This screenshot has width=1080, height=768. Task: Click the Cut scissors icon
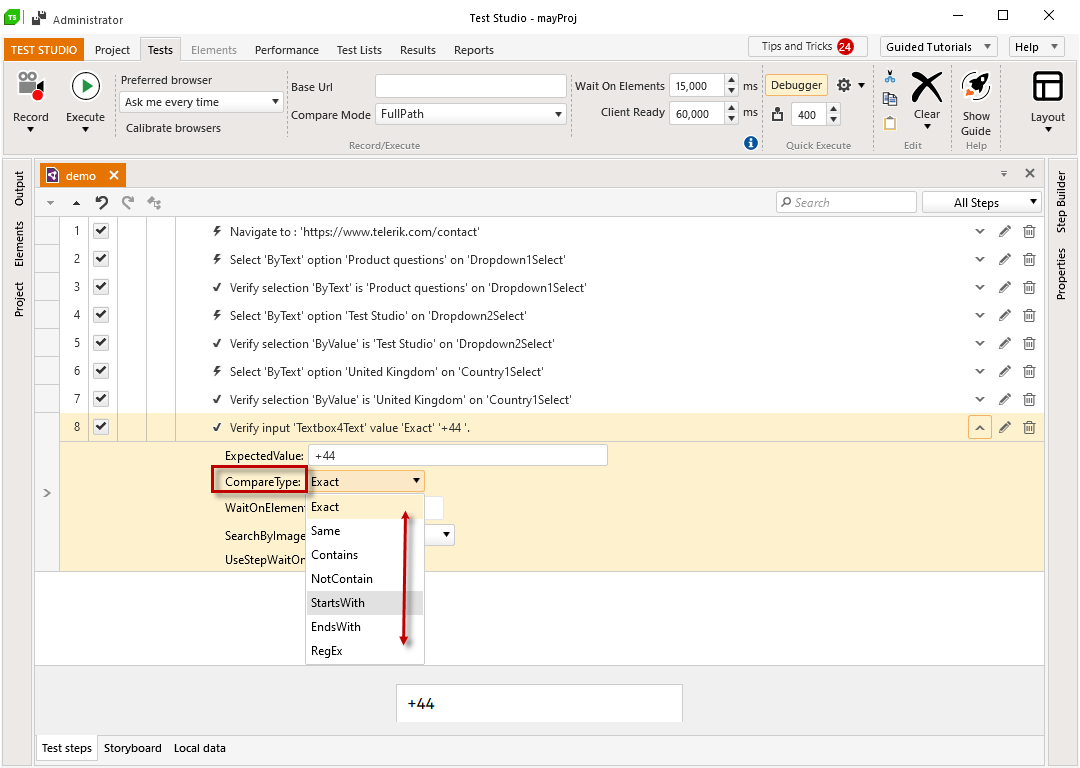890,76
